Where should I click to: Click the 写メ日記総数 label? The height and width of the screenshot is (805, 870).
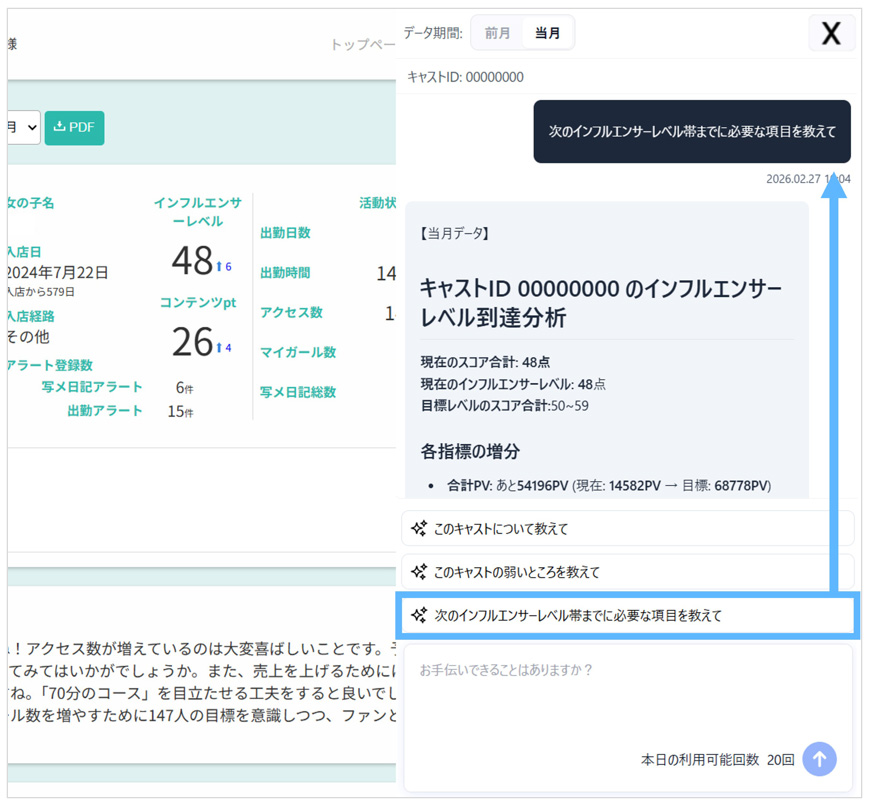click(x=297, y=392)
